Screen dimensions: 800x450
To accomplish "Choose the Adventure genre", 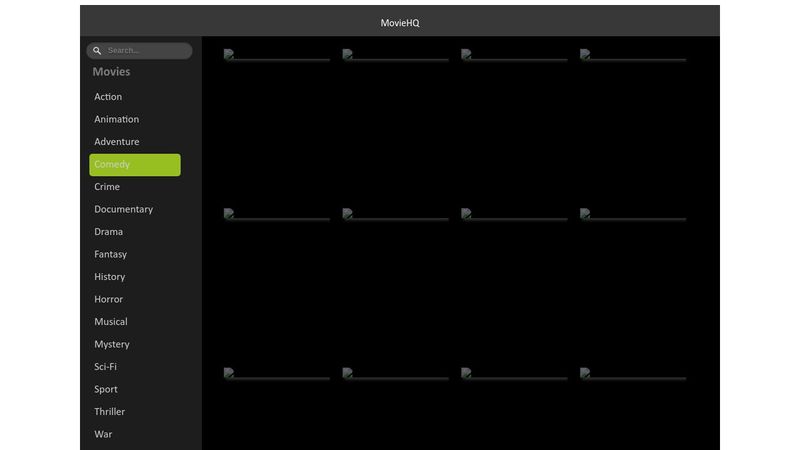I will (x=116, y=142).
